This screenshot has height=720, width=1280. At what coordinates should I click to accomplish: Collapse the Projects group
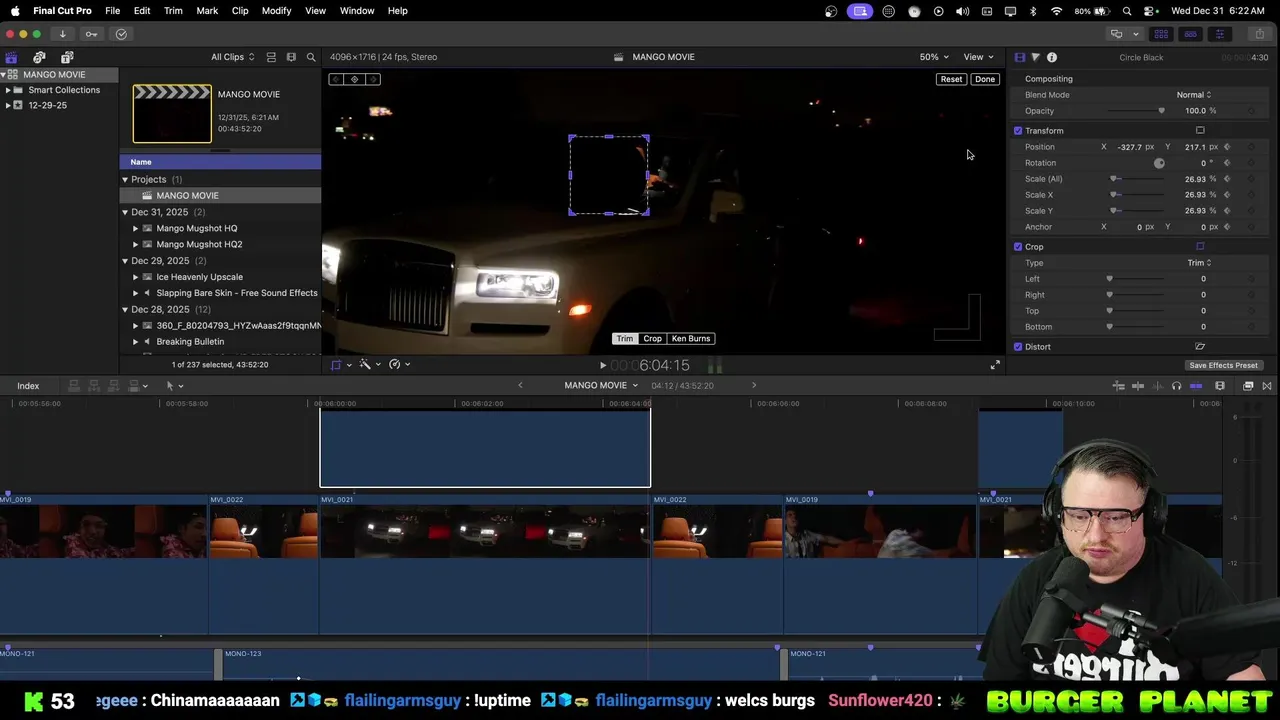click(x=125, y=179)
